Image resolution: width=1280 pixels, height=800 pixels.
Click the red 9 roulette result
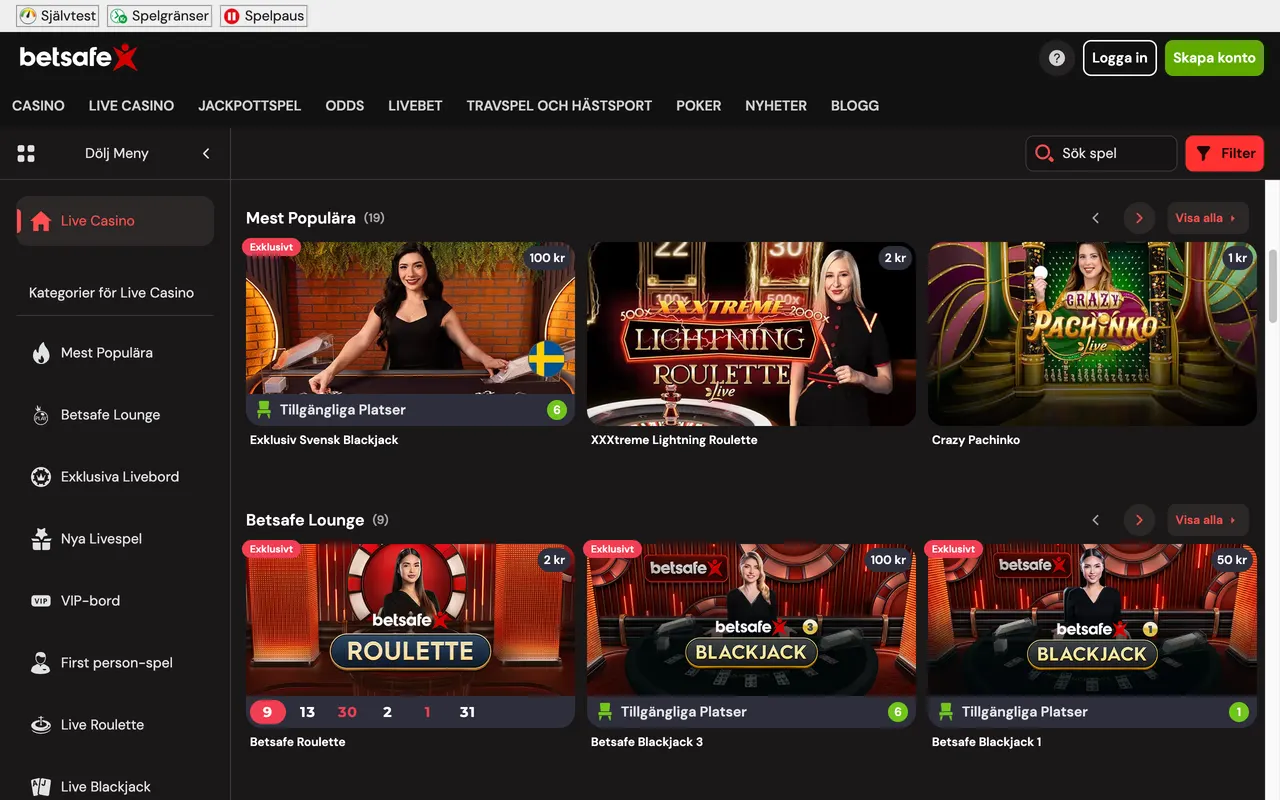click(x=267, y=712)
